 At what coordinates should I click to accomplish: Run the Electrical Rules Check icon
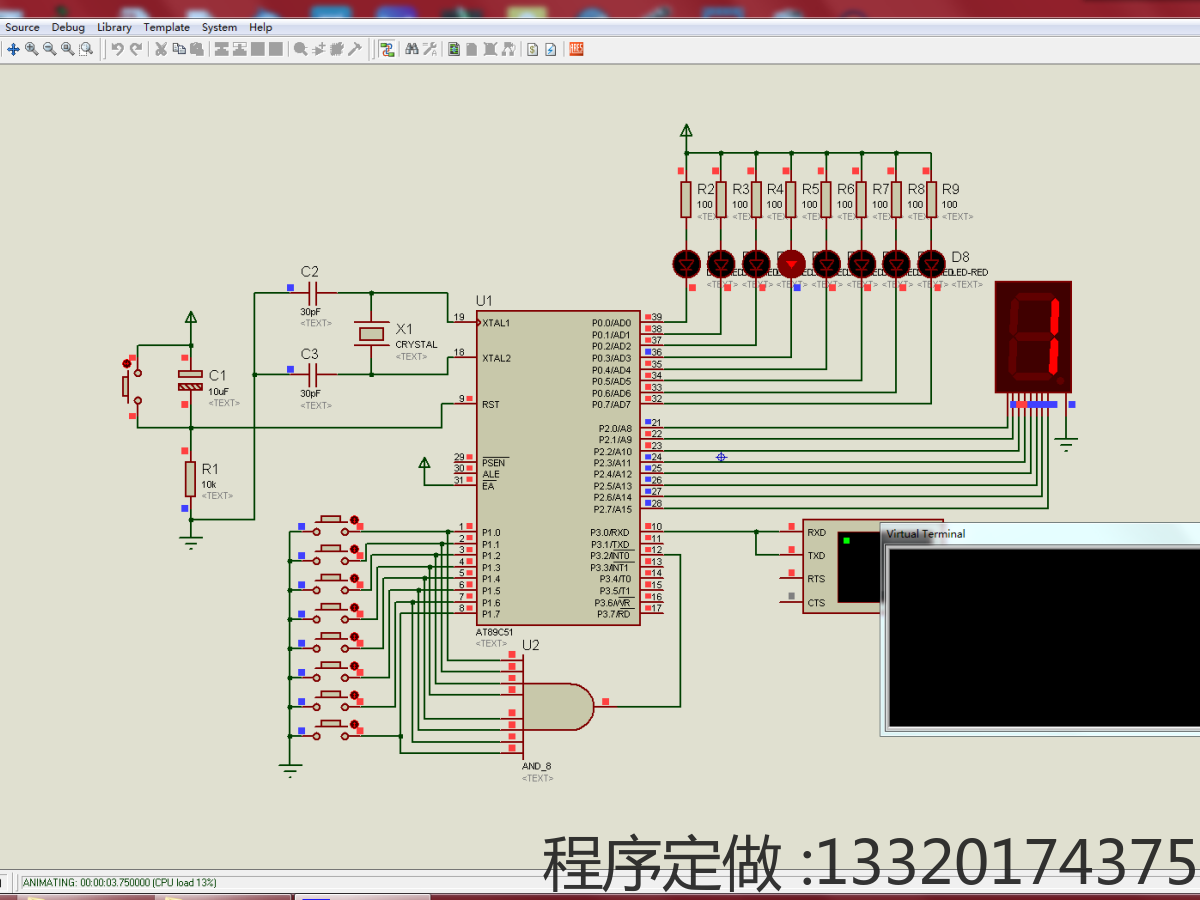550,49
